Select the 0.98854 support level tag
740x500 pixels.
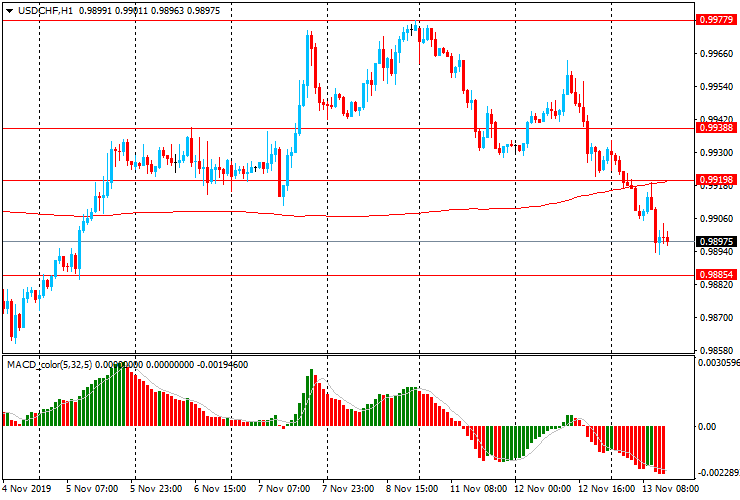point(717,274)
